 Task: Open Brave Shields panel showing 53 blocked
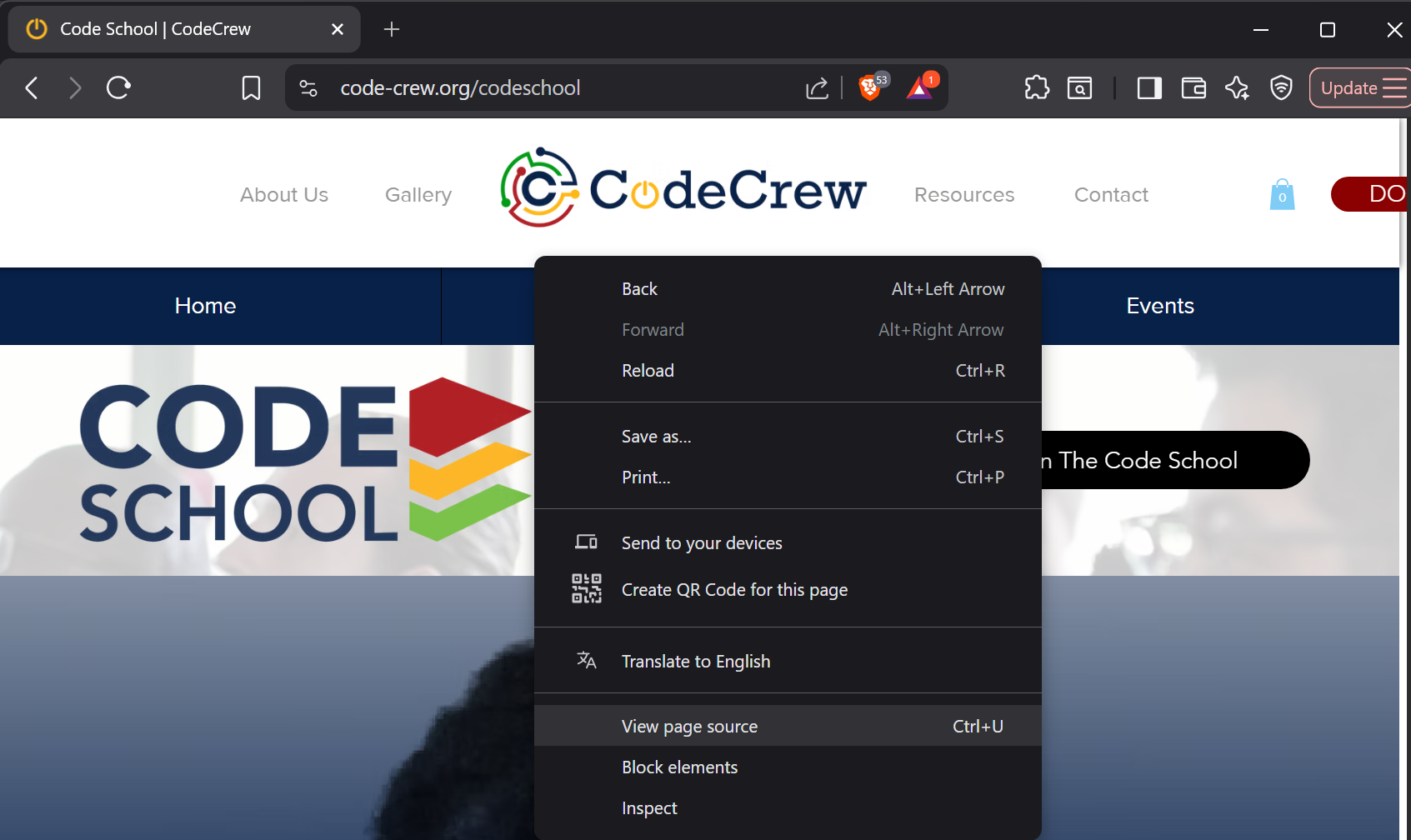click(869, 87)
